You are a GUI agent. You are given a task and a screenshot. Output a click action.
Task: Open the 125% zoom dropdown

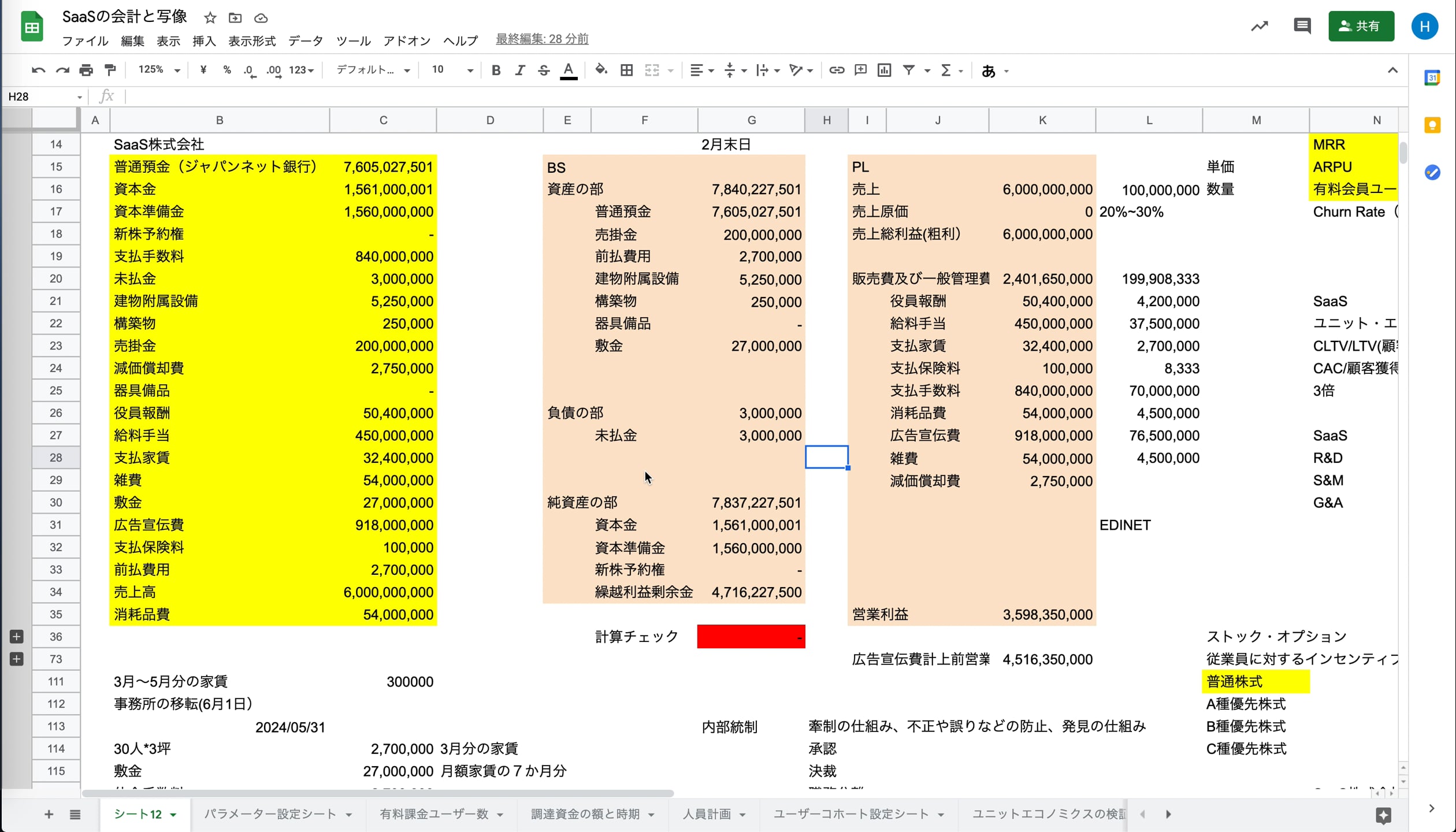click(159, 70)
